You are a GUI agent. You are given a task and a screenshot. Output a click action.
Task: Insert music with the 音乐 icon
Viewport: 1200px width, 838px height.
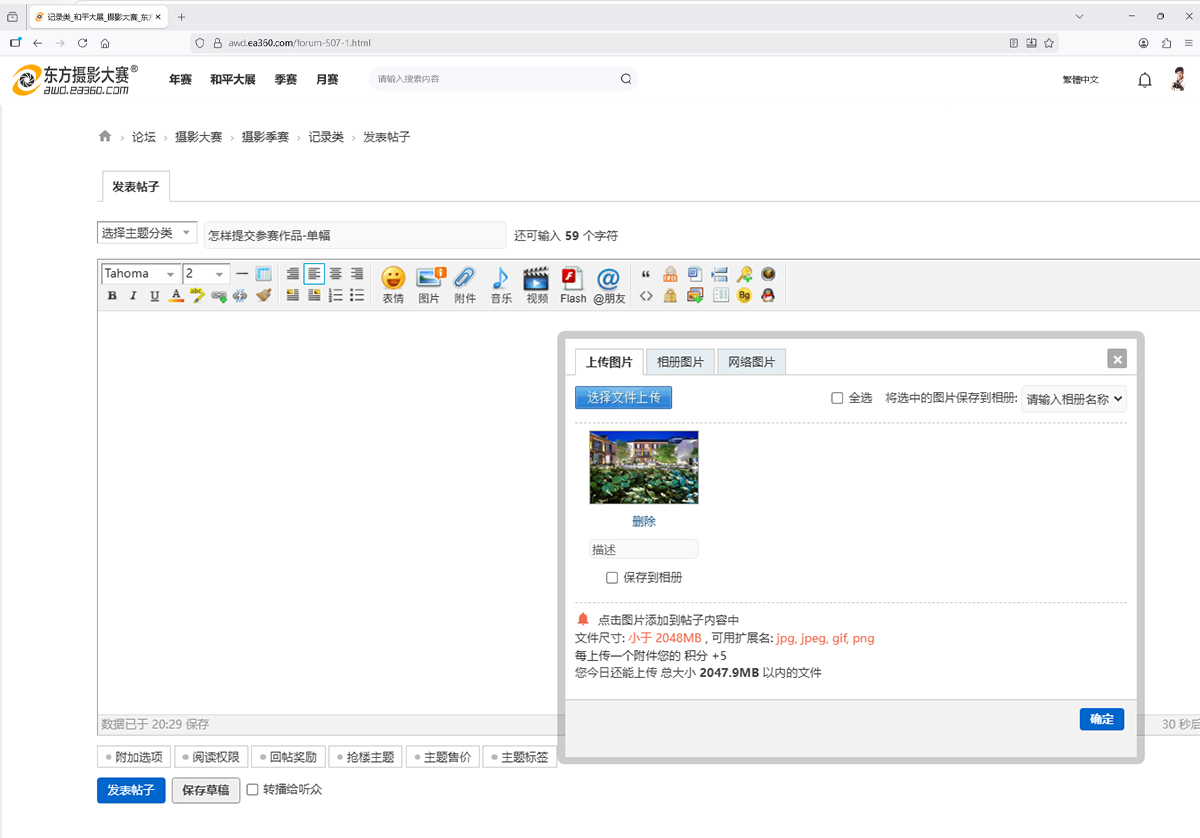click(501, 284)
